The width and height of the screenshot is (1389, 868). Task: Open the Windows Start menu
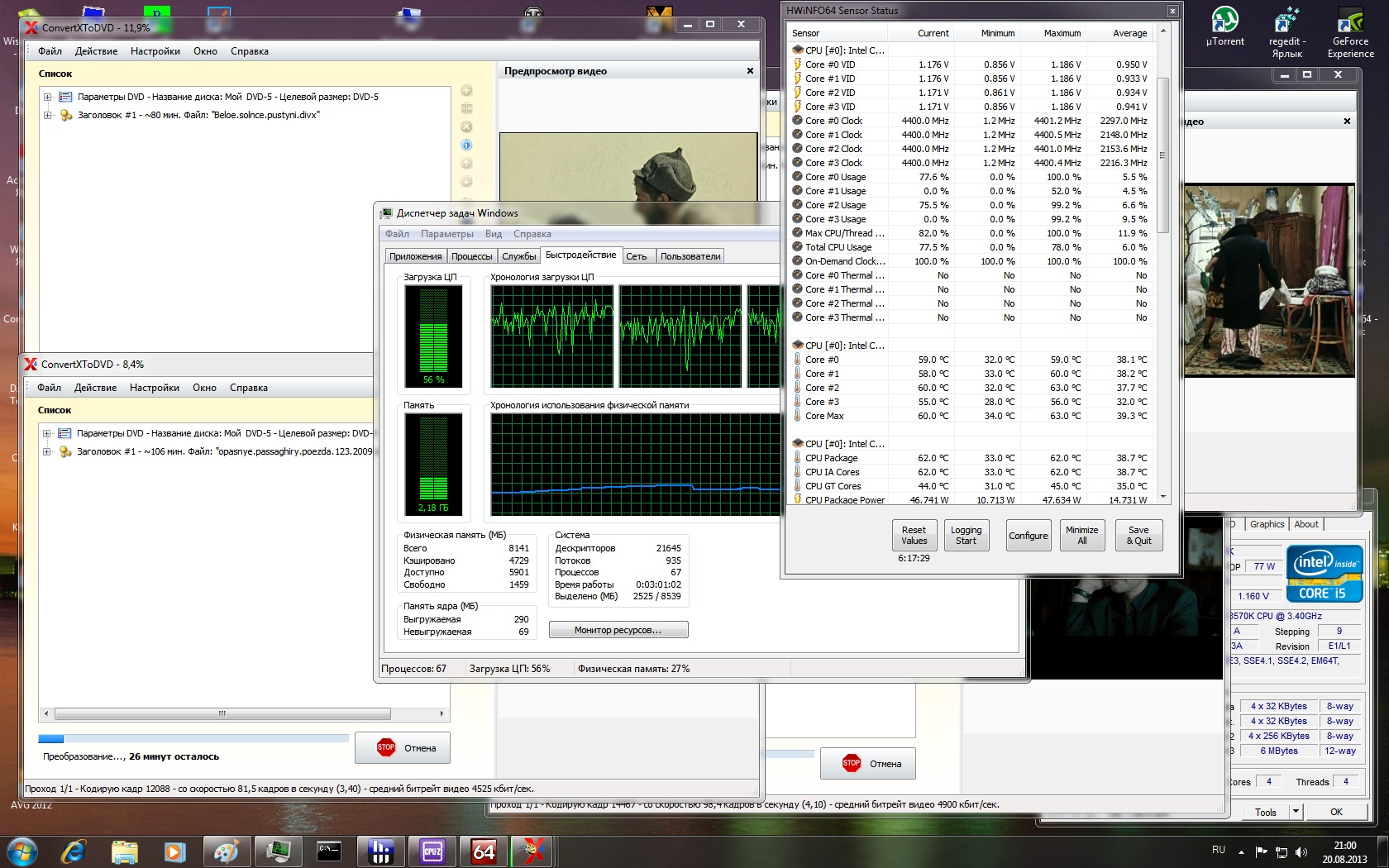[x=21, y=851]
